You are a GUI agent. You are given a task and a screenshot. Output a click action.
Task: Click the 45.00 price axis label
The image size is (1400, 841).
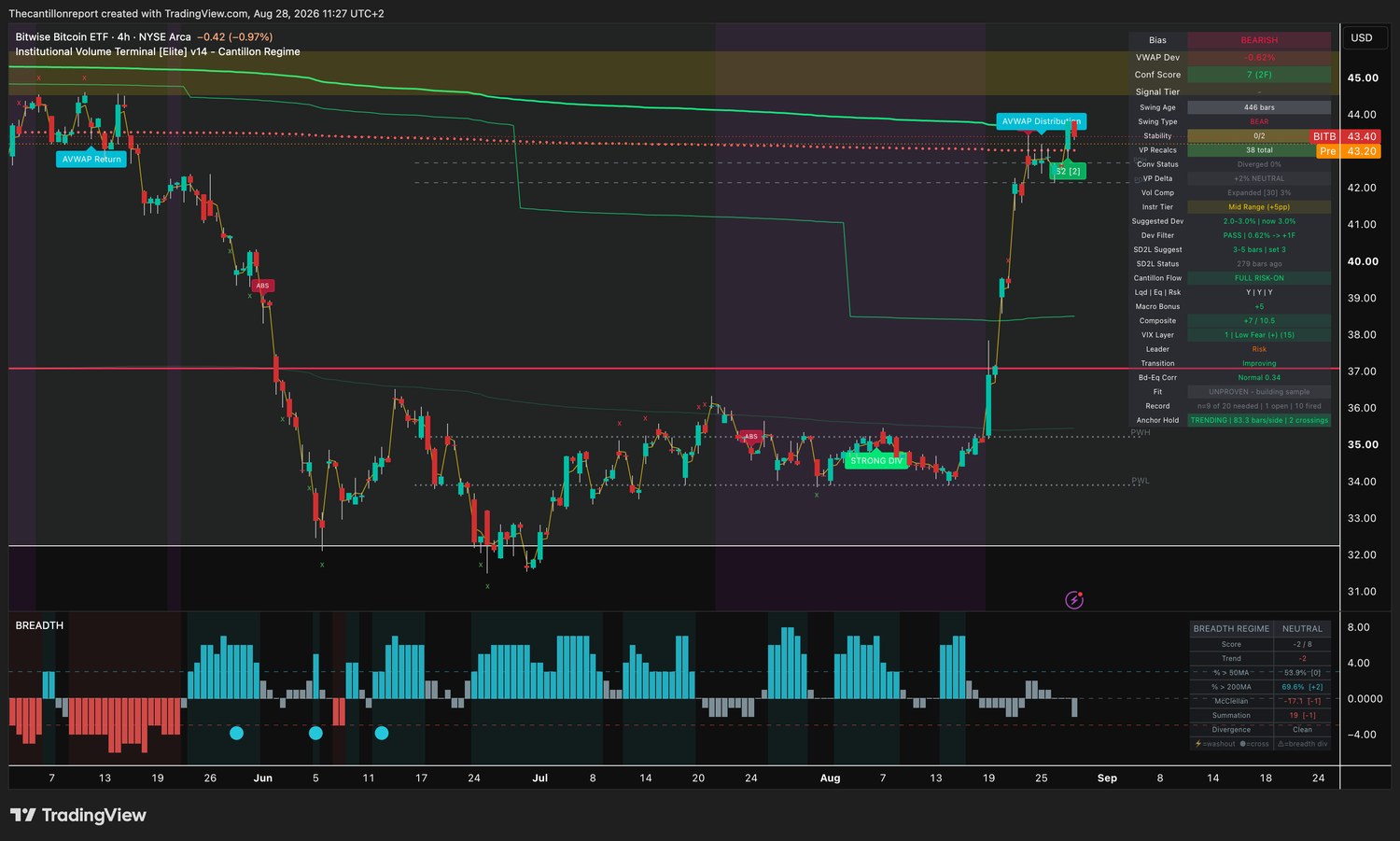click(x=1363, y=78)
